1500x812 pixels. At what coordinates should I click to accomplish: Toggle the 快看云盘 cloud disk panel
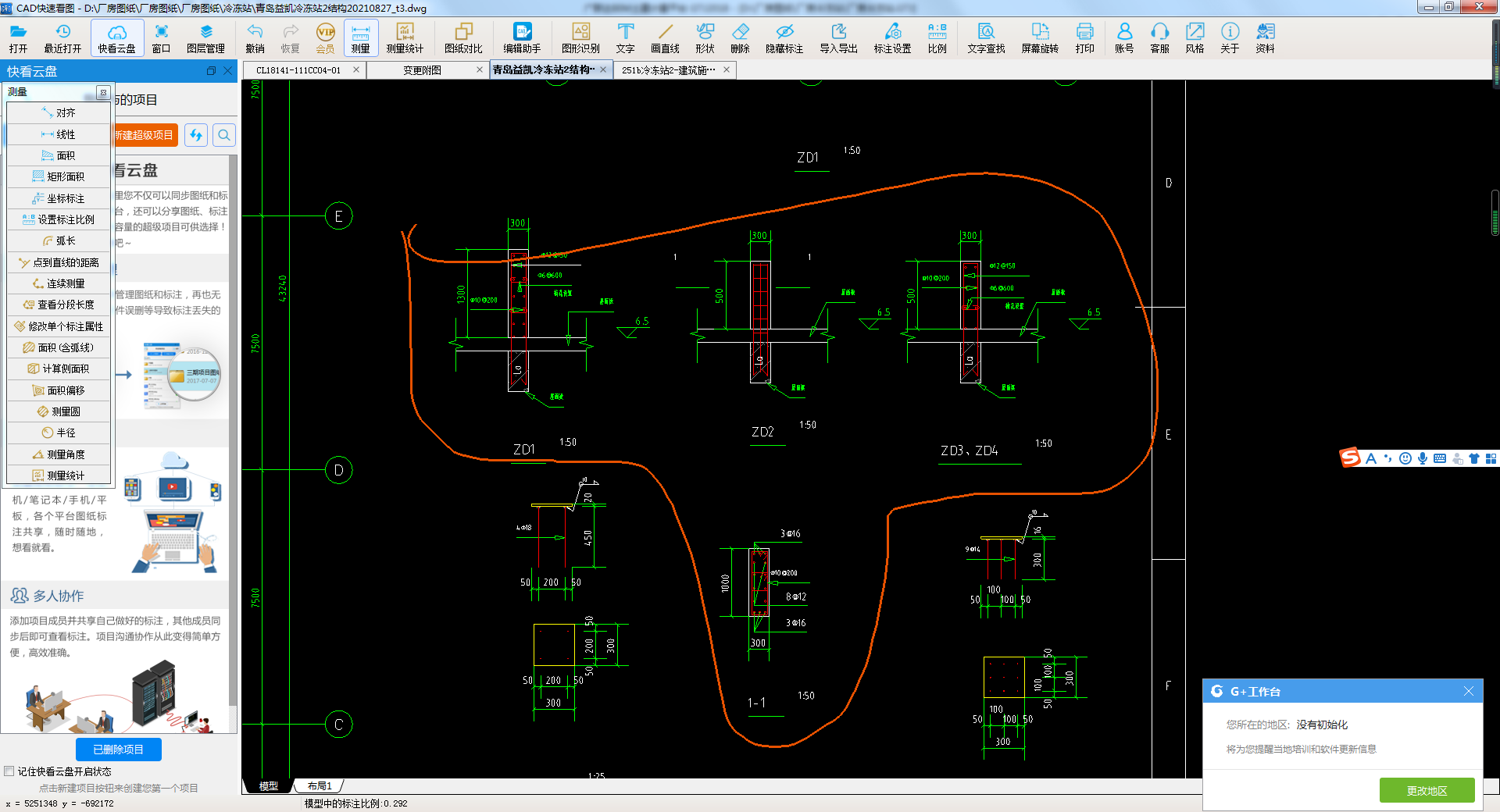pyautogui.click(x=117, y=37)
